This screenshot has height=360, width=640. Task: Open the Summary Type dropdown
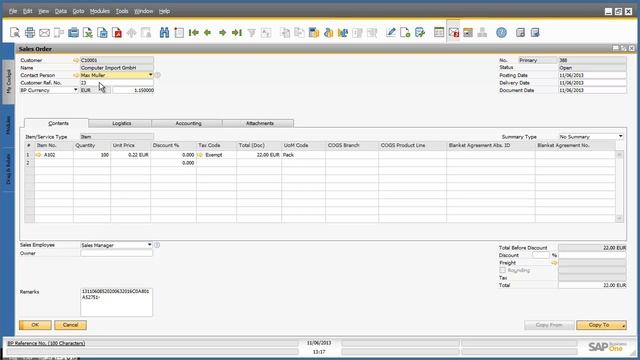620,136
